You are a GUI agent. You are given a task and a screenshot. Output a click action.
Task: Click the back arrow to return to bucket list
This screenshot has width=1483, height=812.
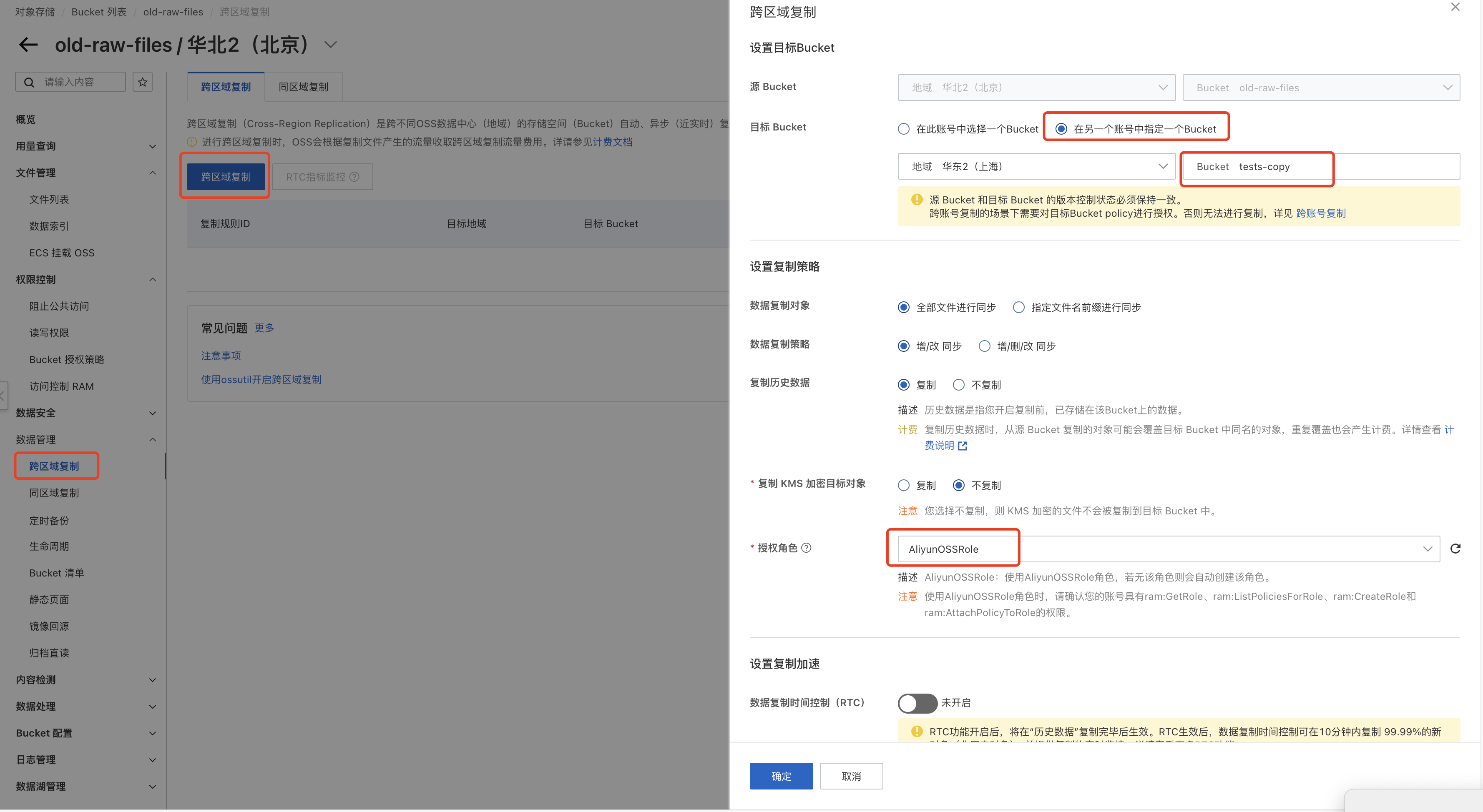click(x=28, y=44)
